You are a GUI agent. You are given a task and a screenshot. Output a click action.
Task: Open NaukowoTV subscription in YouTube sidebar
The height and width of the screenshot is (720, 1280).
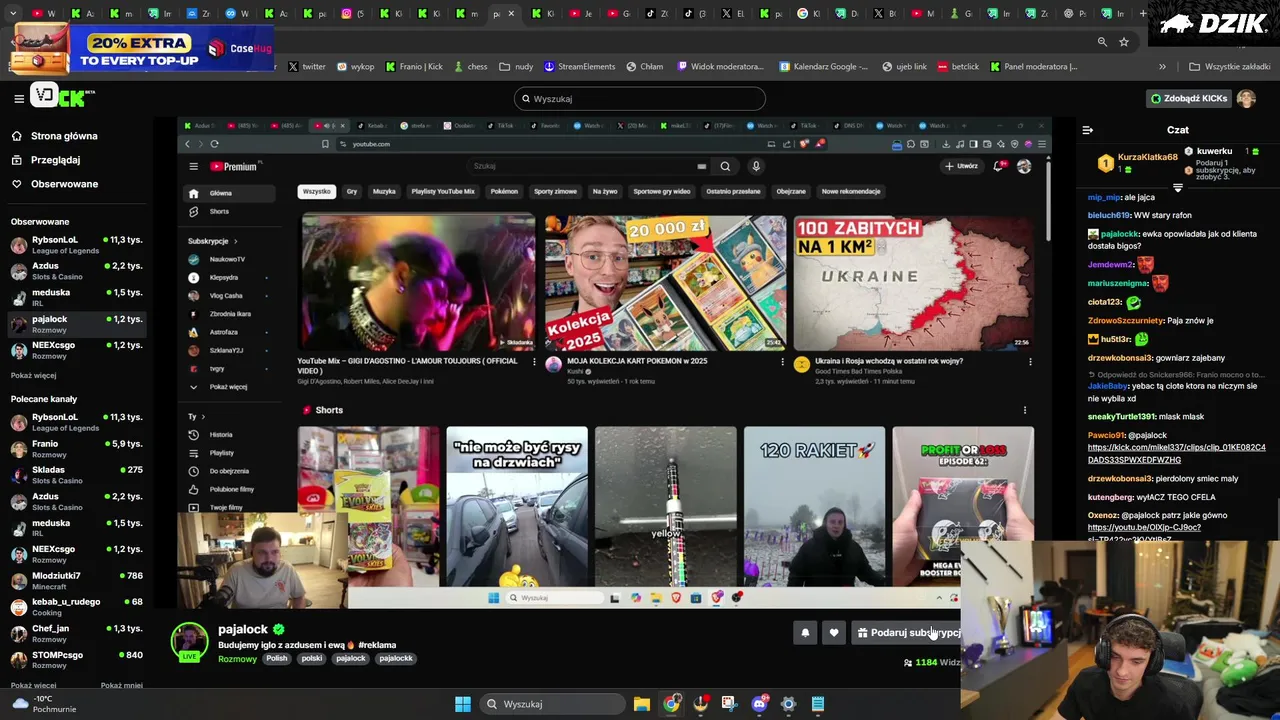(x=227, y=259)
